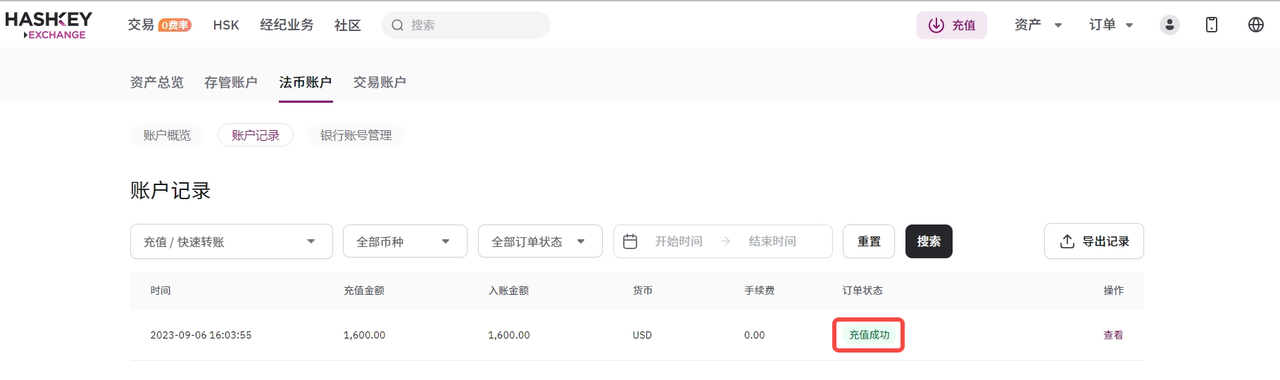
Task: Open the 全部币种 currency dropdown
Action: pos(405,241)
